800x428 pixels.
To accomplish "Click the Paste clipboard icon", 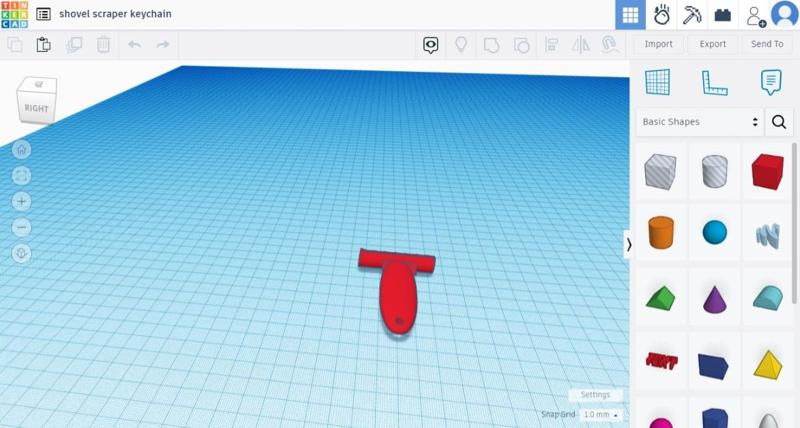I will click(x=44, y=44).
